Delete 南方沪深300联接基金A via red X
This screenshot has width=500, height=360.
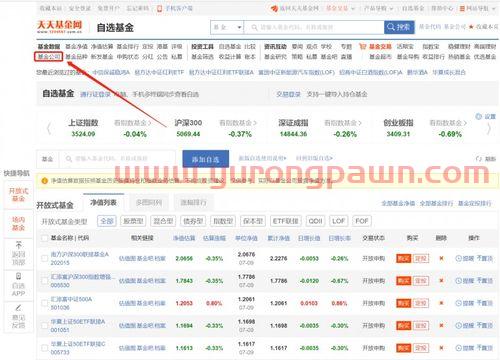[441, 258]
